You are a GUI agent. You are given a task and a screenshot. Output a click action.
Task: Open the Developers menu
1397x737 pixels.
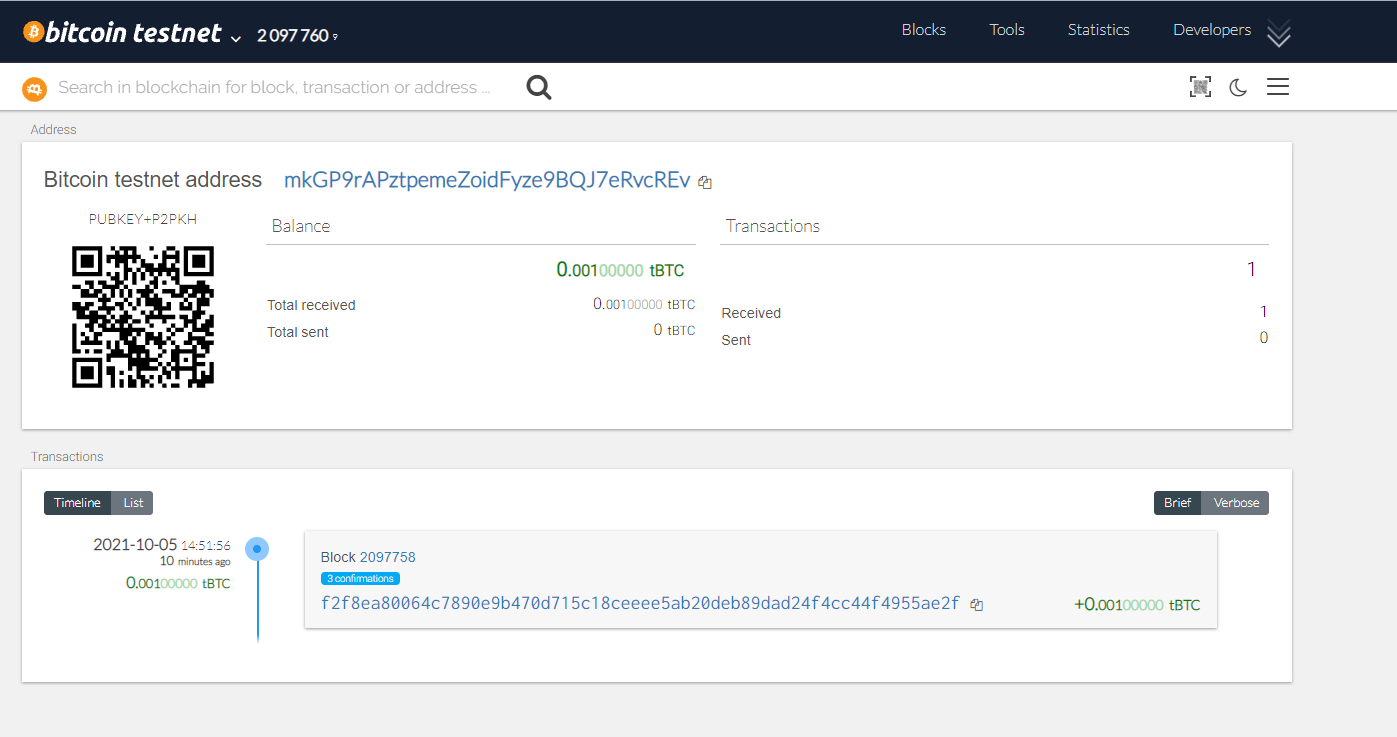(x=1212, y=30)
